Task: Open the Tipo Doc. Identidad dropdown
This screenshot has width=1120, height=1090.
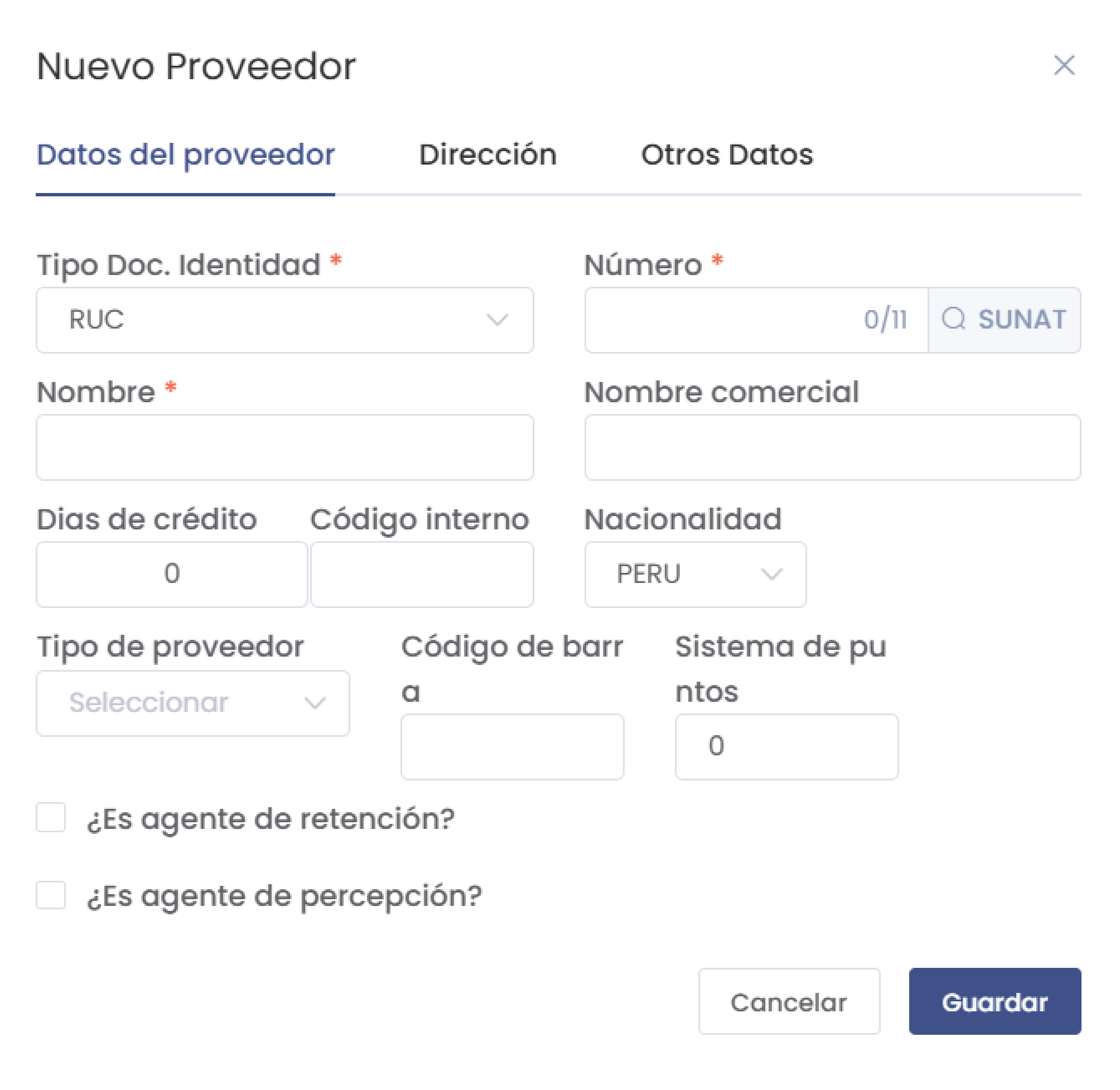Action: point(284,320)
